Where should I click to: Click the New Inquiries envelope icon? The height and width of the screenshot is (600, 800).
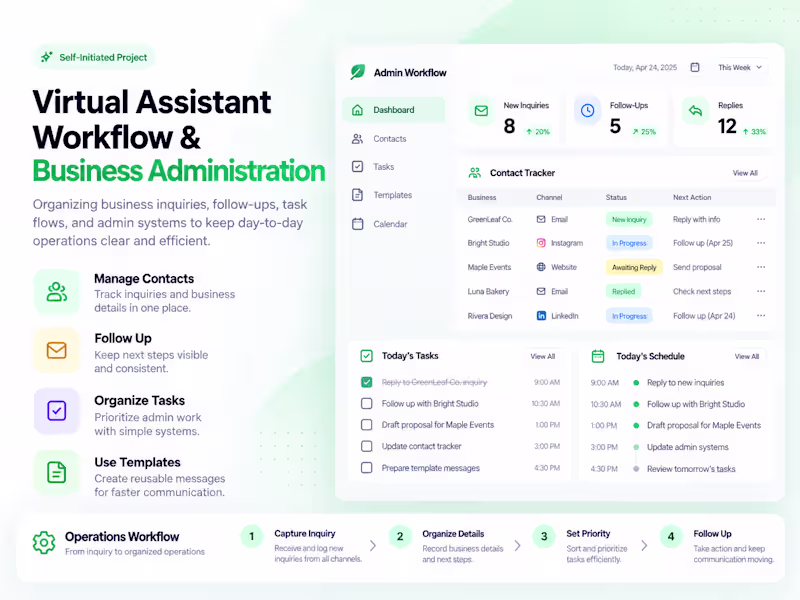point(481,111)
